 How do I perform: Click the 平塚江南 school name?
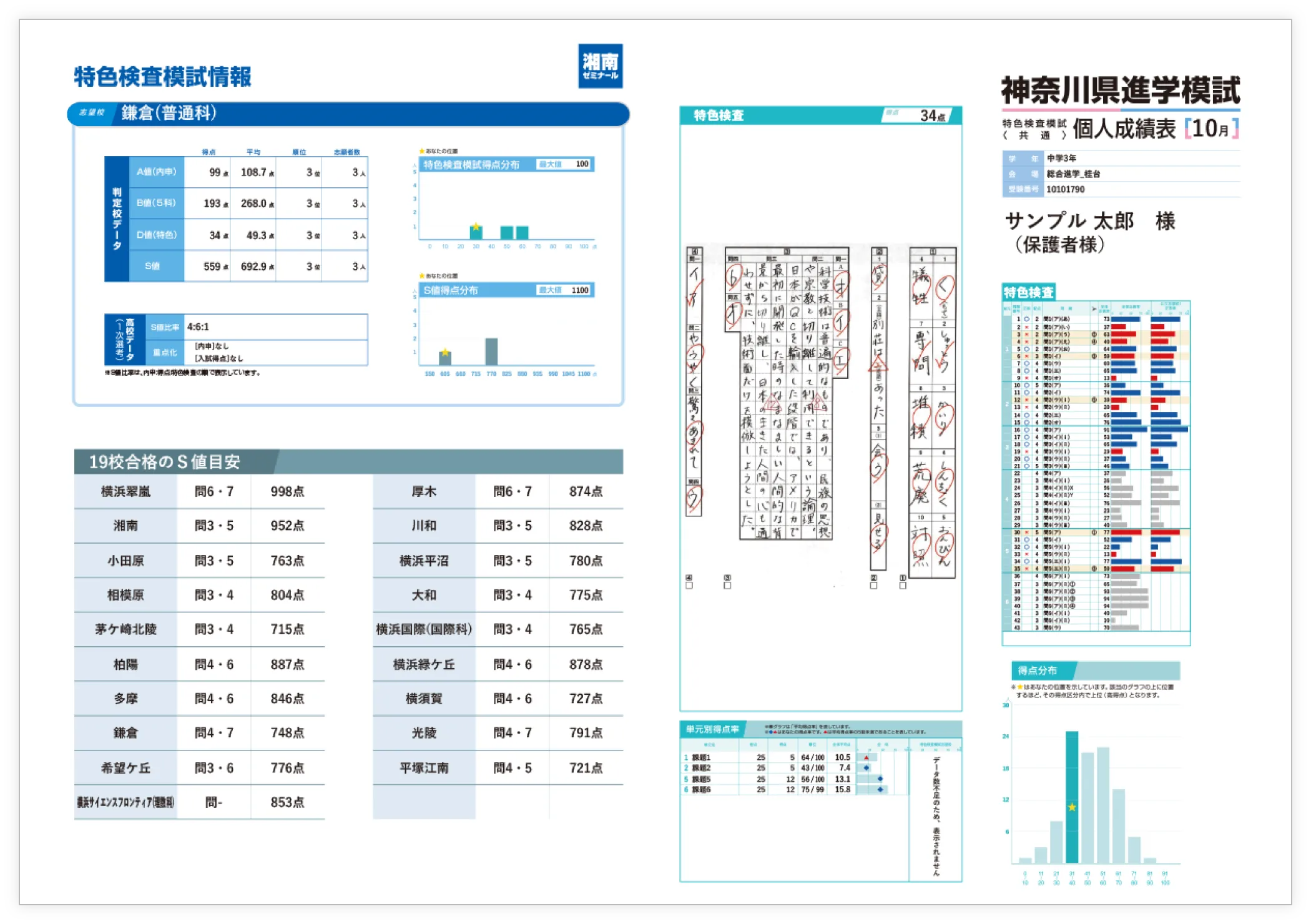(424, 768)
